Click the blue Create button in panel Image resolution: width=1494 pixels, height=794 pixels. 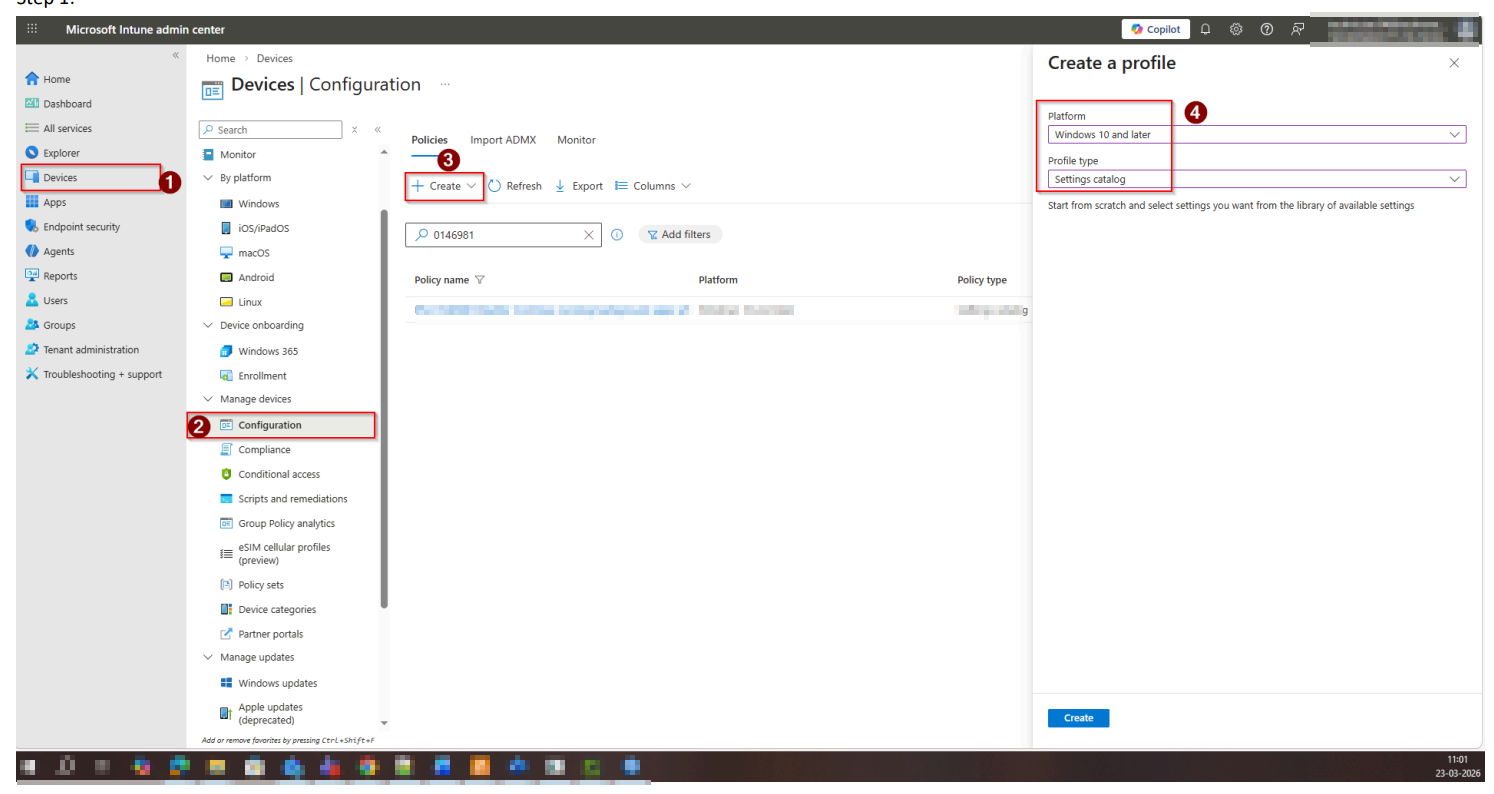pyautogui.click(x=1078, y=718)
